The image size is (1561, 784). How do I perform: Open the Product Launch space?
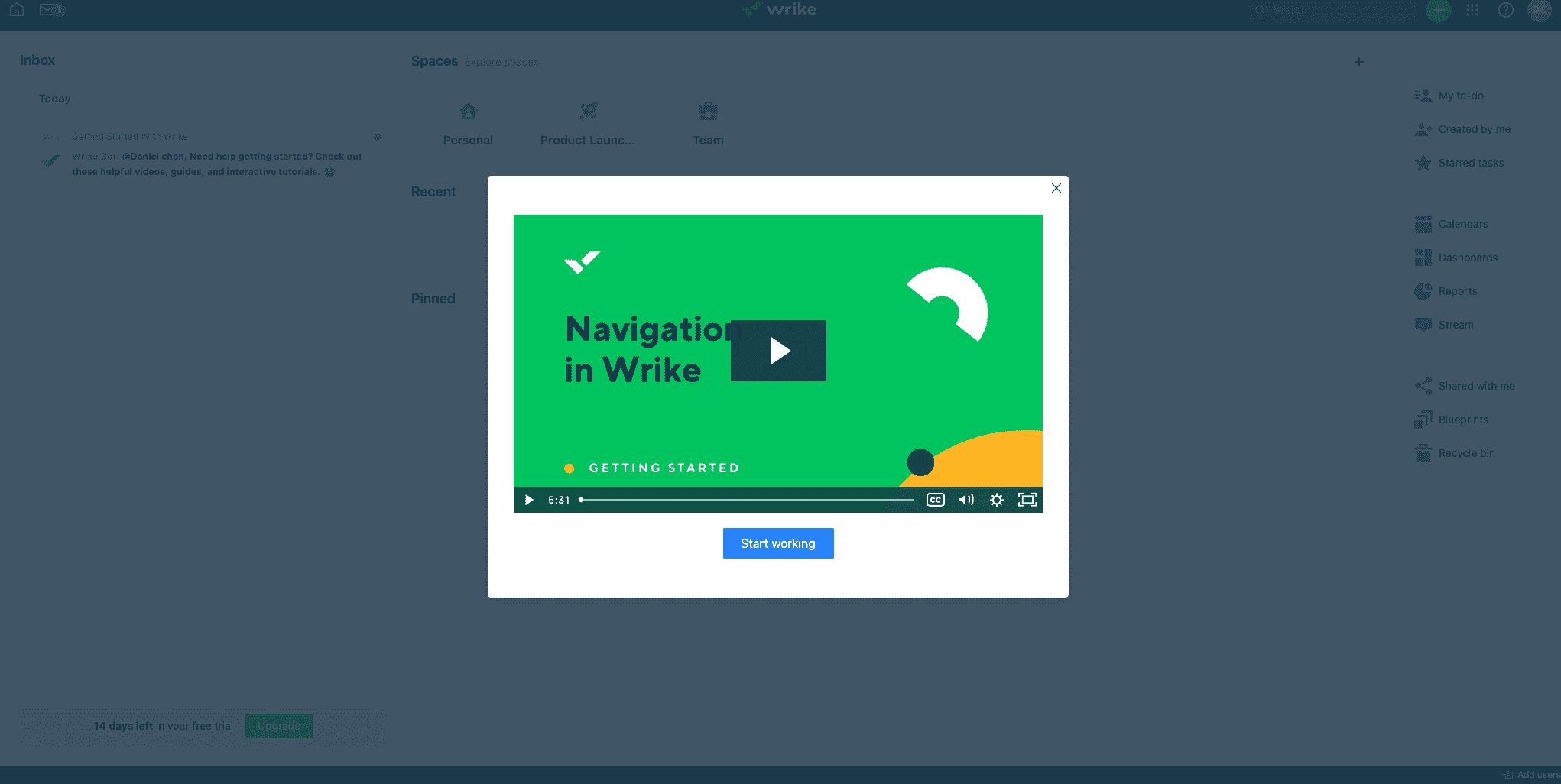[587, 124]
